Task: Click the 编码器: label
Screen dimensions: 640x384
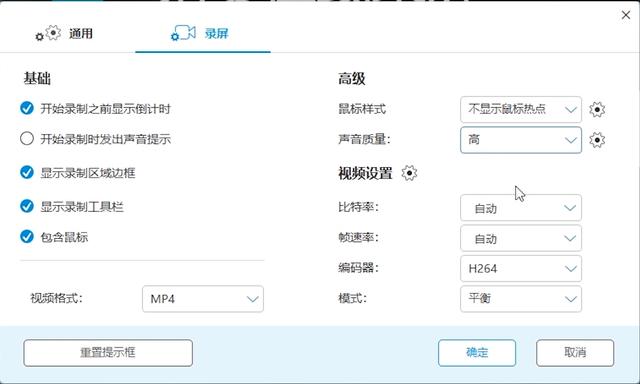Action: click(x=358, y=268)
